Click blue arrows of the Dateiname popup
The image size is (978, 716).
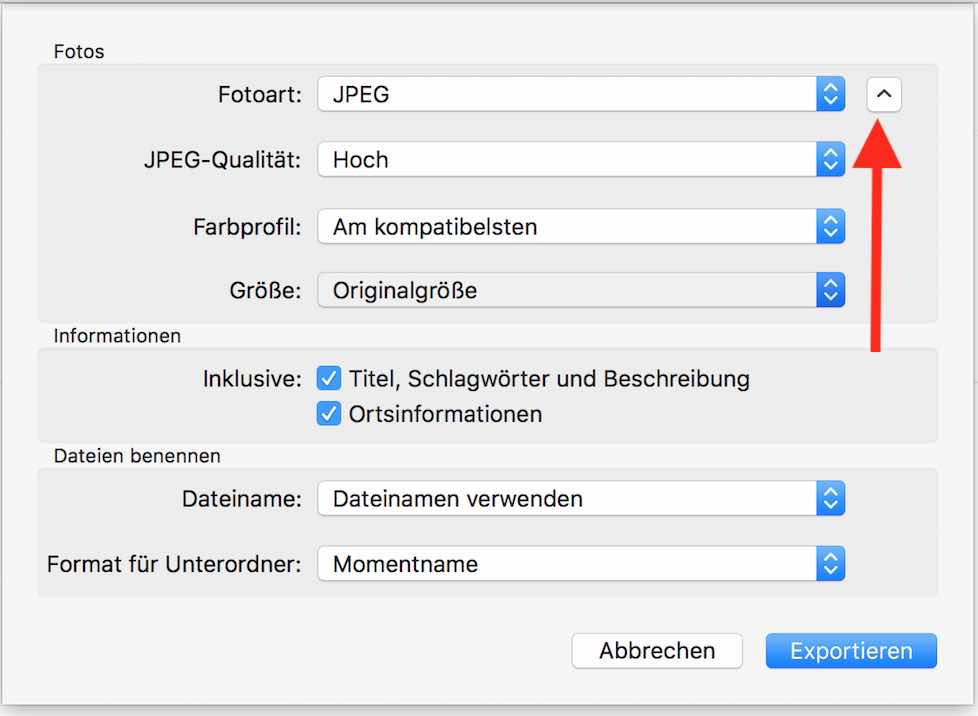tap(830, 498)
